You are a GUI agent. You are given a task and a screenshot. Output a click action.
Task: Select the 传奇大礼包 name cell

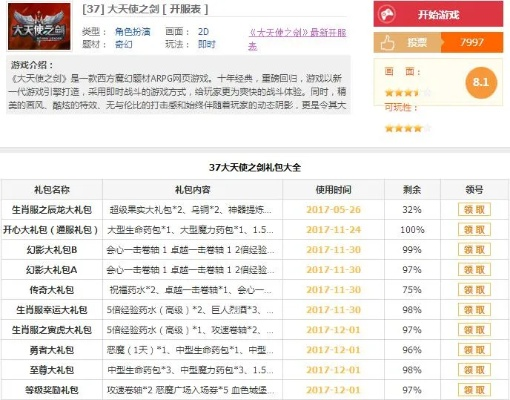(x=52, y=290)
